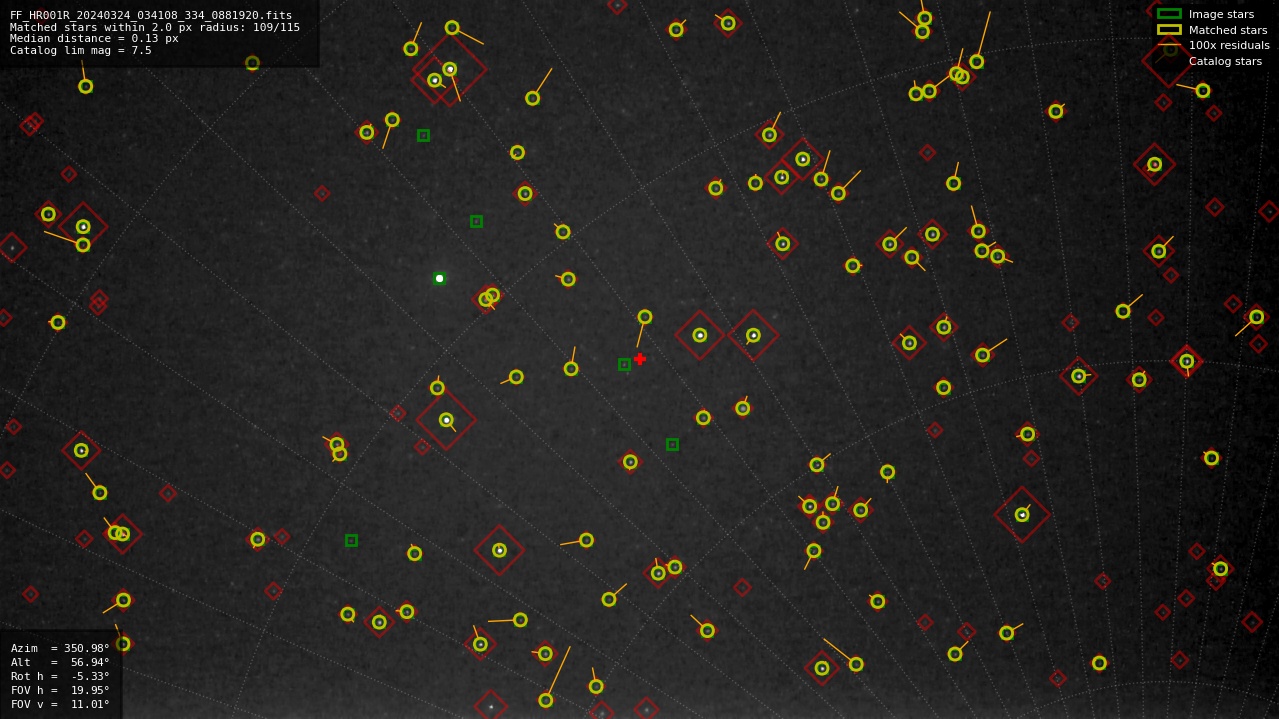Viewport: 1279px width, 719px height.
Task: Click the red cross center marker
Action: coord(640,359)
